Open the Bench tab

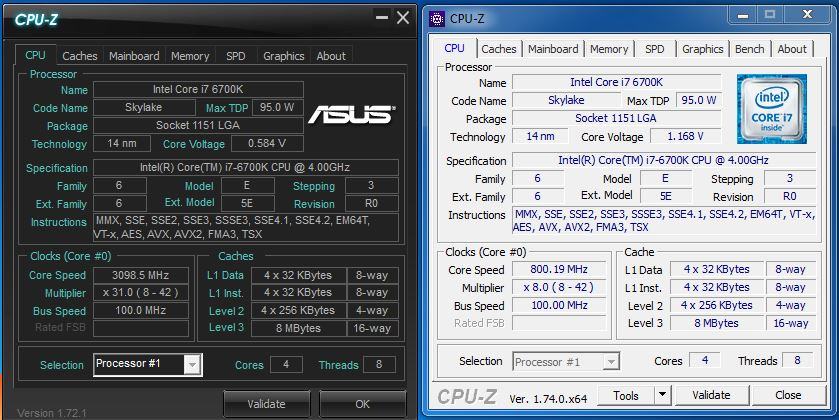click(x=750, y=49)
